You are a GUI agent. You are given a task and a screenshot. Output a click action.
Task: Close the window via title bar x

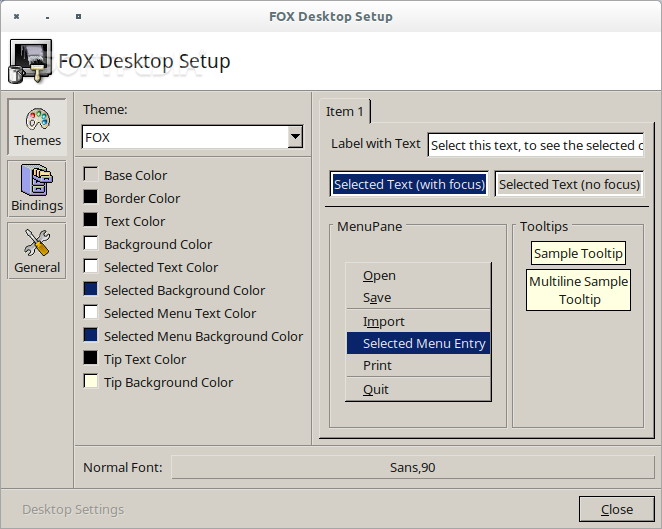16,17
